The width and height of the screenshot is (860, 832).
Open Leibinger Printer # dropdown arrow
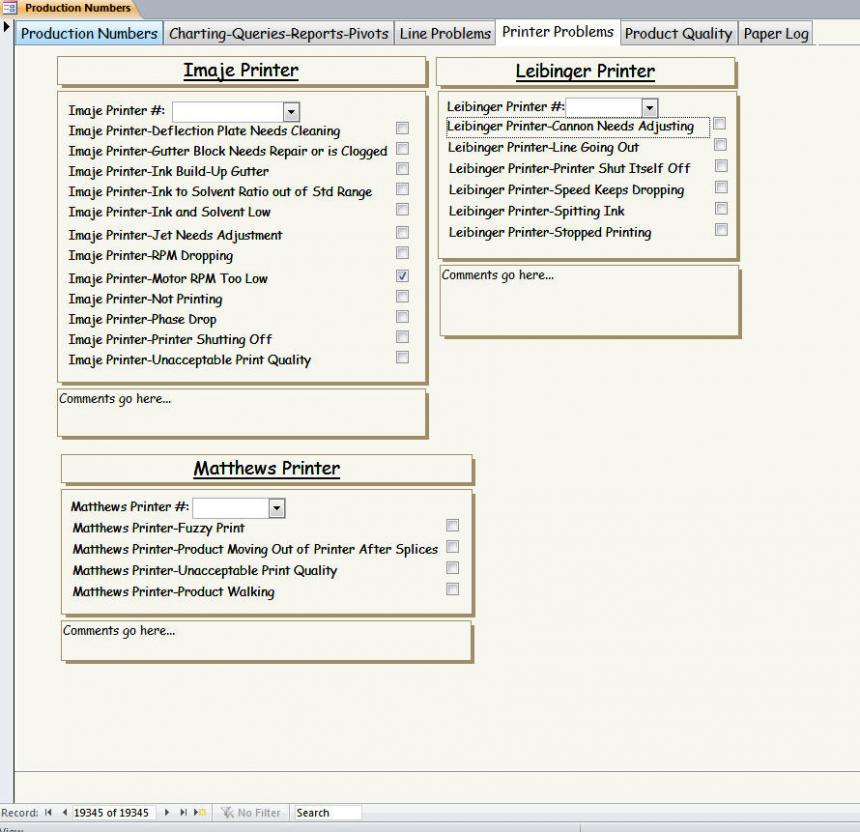649,108
